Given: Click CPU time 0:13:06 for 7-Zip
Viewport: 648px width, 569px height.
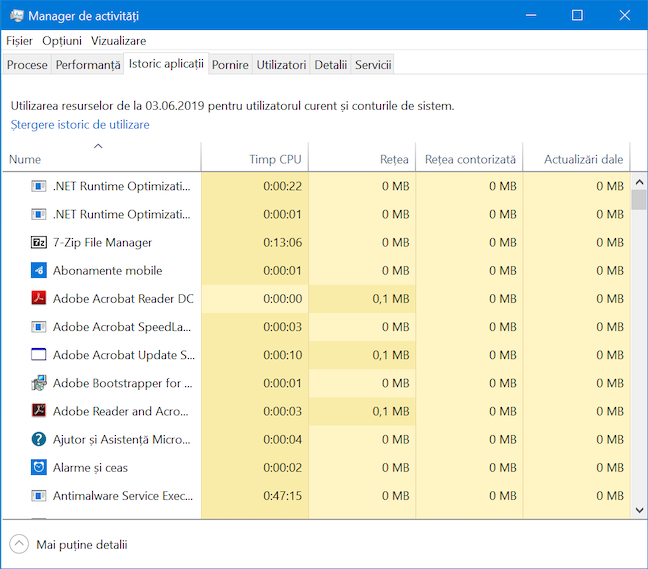Looking at the screenshot, I should (283, 243).
